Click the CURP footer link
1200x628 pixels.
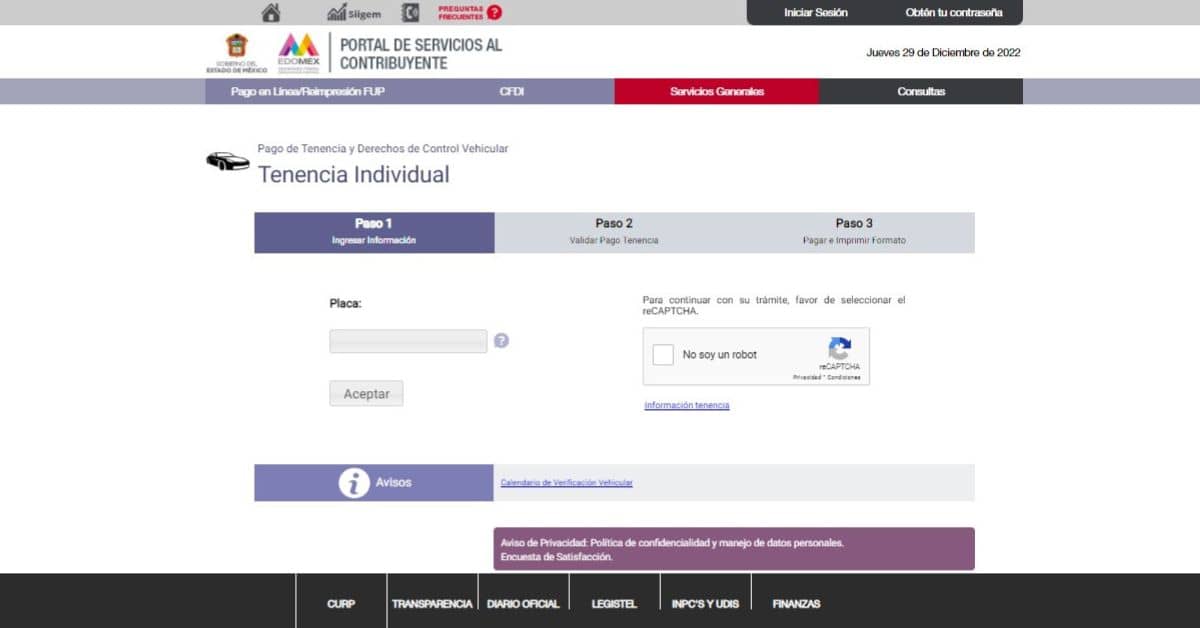(341, 604)
